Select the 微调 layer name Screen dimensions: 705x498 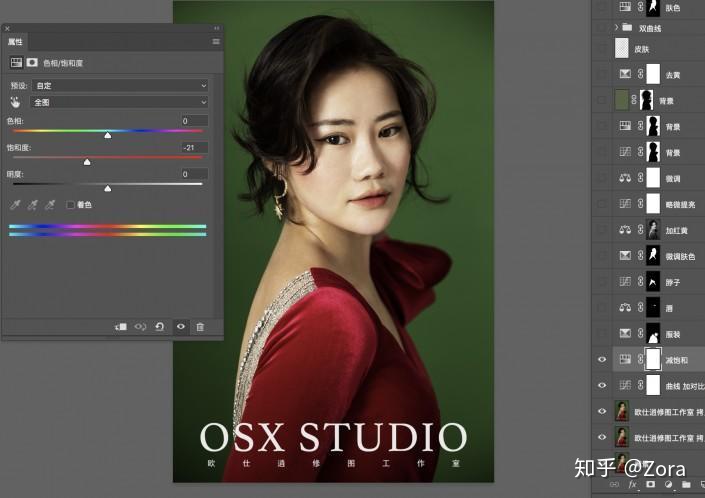[x=673, y=178]
